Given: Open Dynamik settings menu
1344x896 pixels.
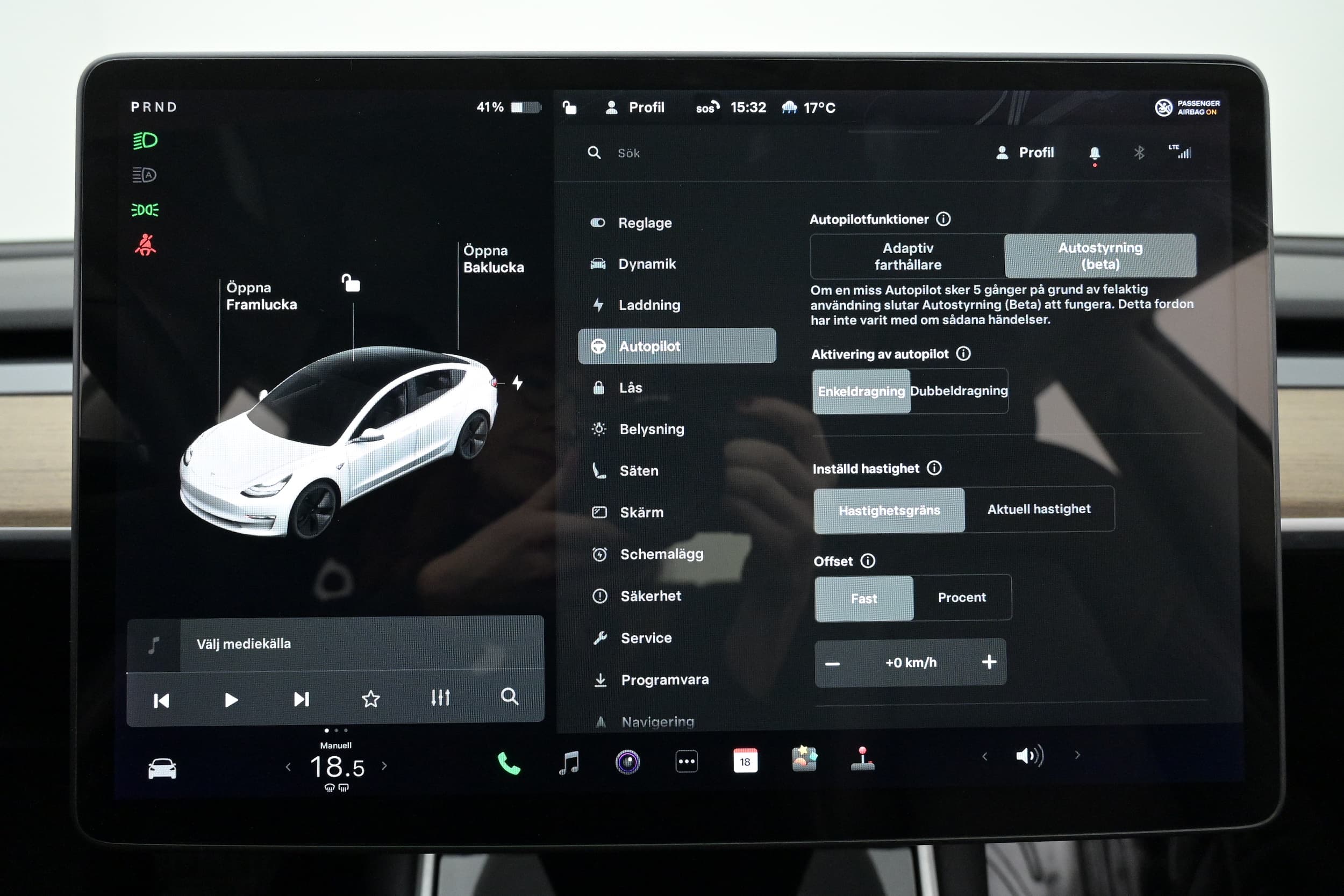Looking at the screenshot, I should point(677,264).
